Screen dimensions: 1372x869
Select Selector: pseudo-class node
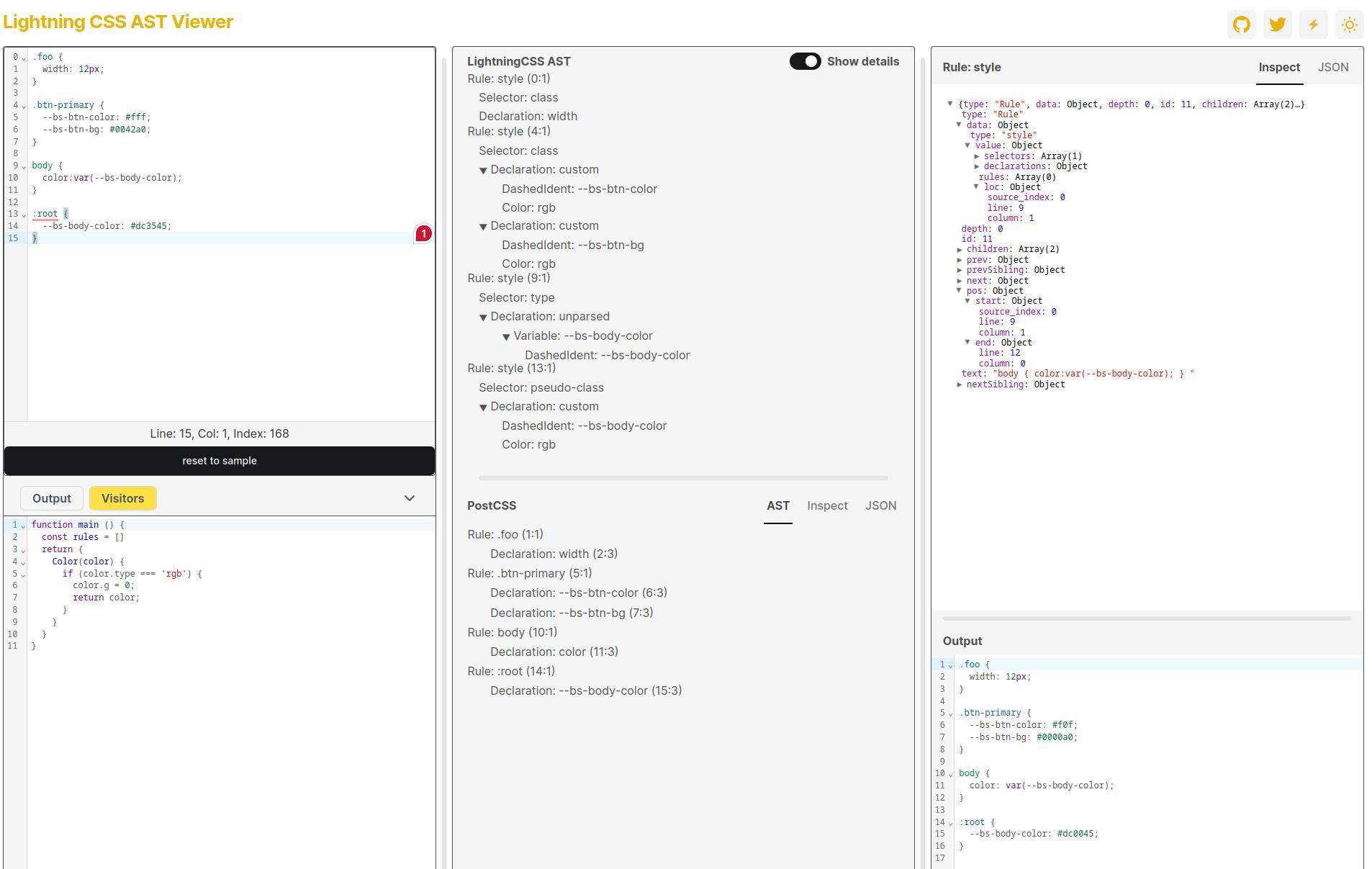pyautogui.click(x=541, y=387)
